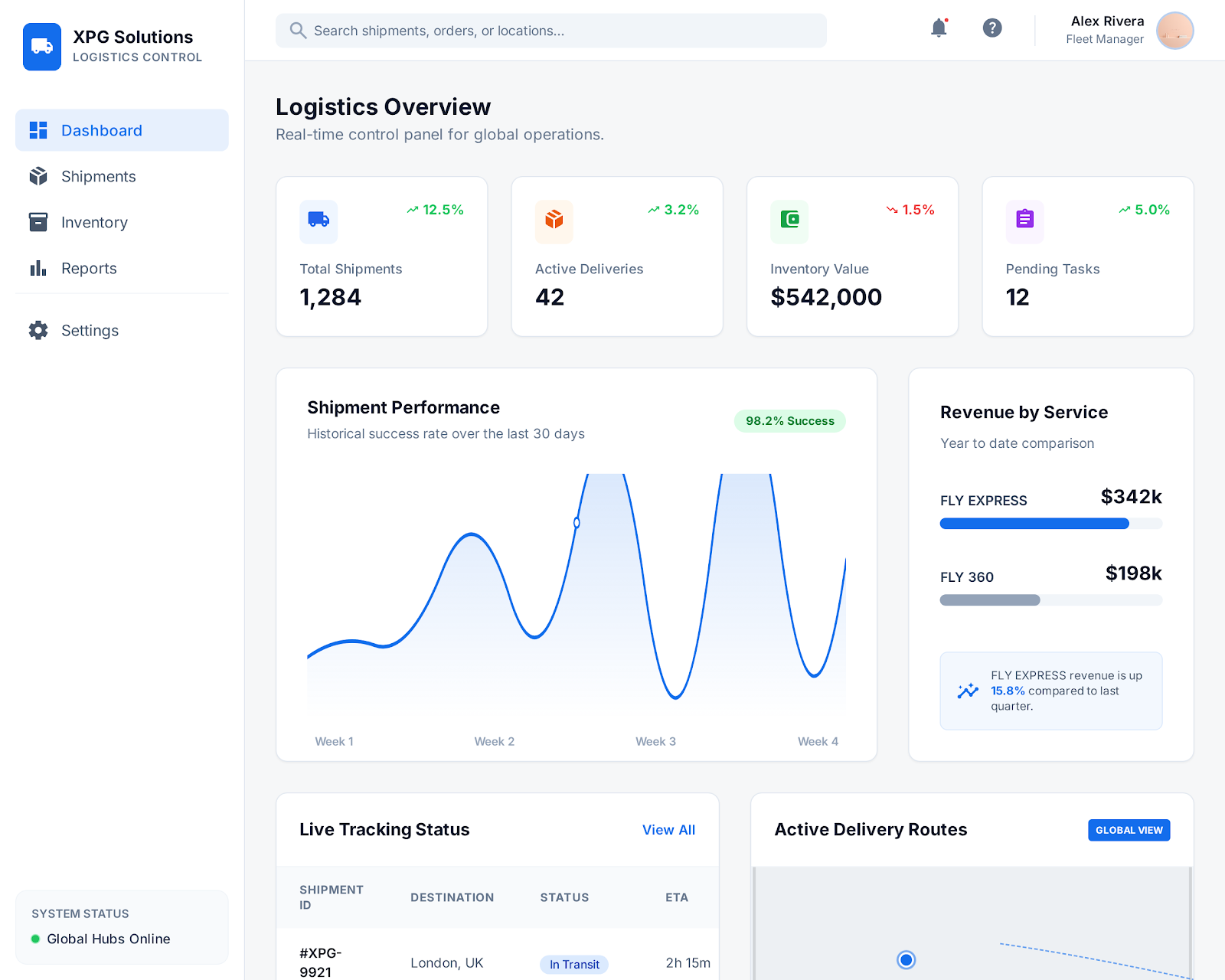
Task: Open the STATUS column sorting options
Action: 564,897
